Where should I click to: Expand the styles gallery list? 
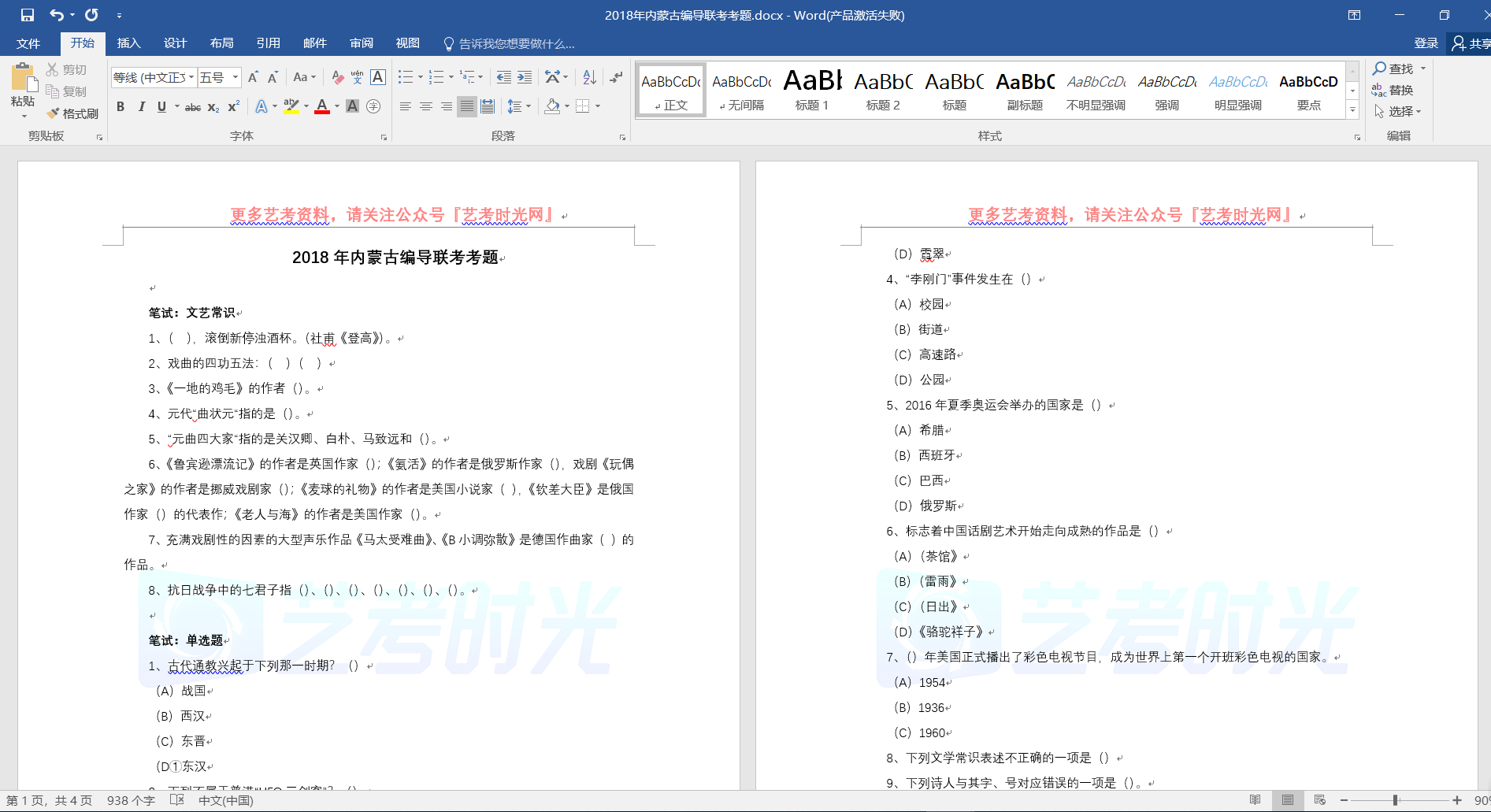(x=1353, y=110)
